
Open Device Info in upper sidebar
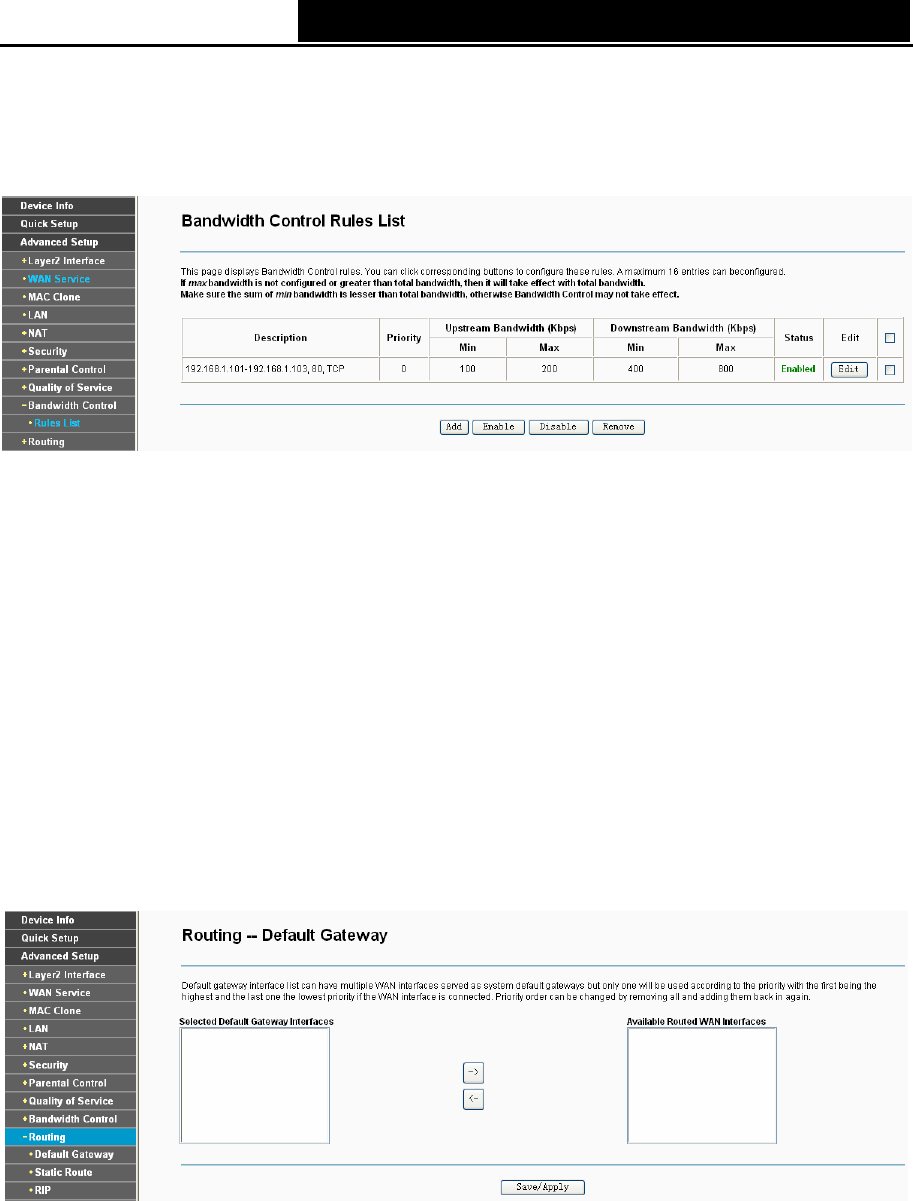point(68,206)
